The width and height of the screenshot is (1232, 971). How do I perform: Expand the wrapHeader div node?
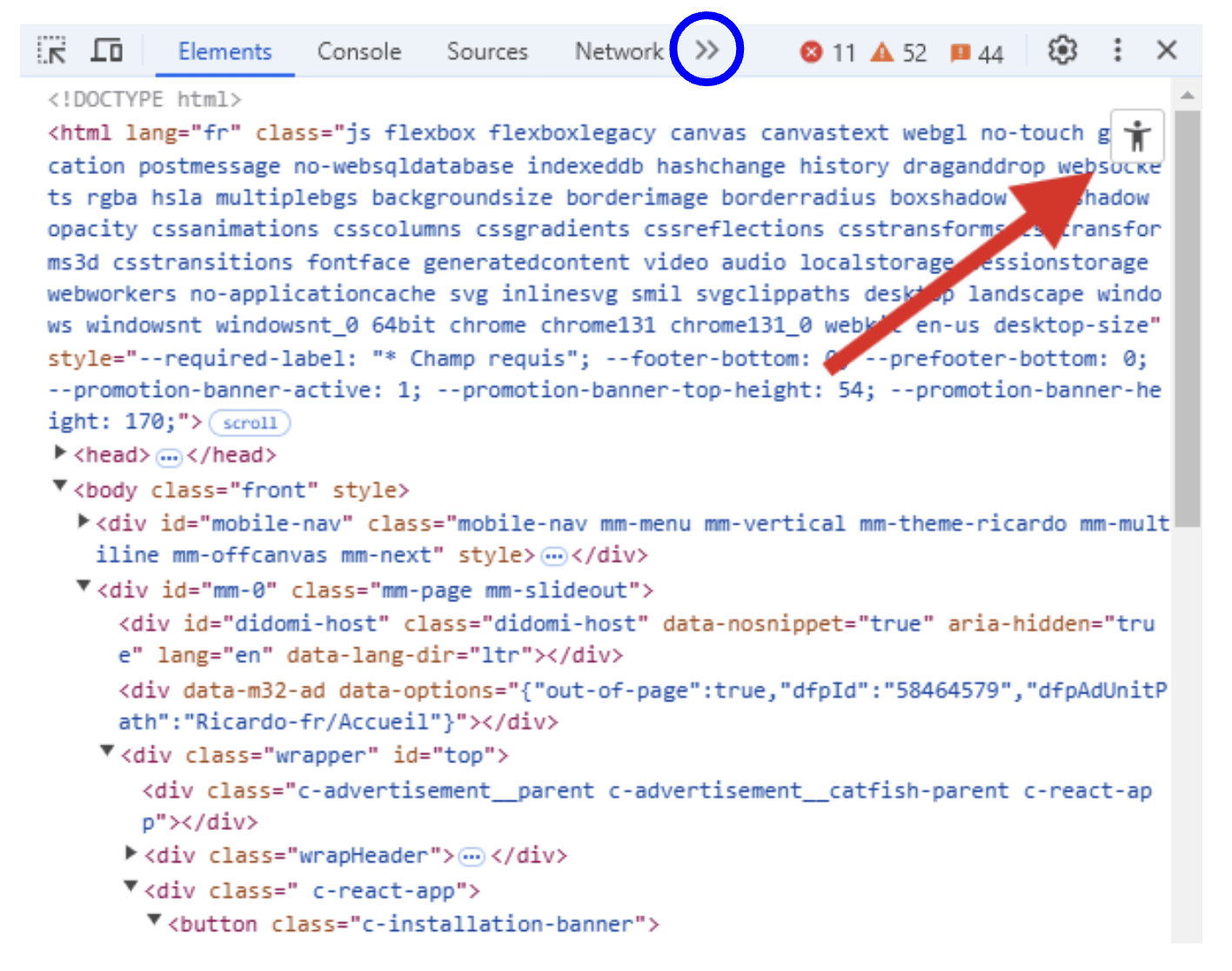131,853
